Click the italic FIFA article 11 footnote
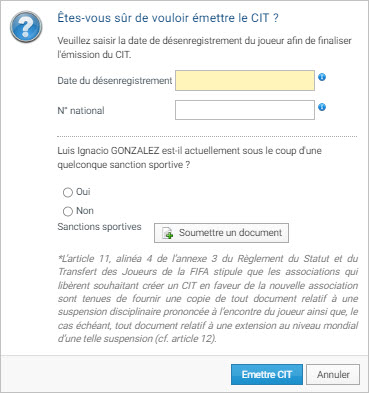Image resolution: width=369 pixels, height=393 pixels. point(208,299)
